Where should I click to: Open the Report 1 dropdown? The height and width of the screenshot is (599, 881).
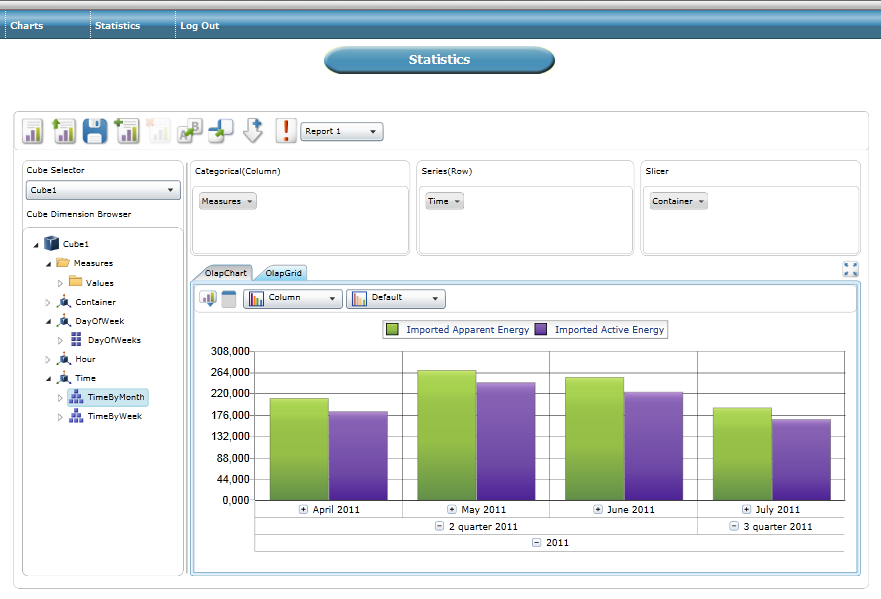341,131
